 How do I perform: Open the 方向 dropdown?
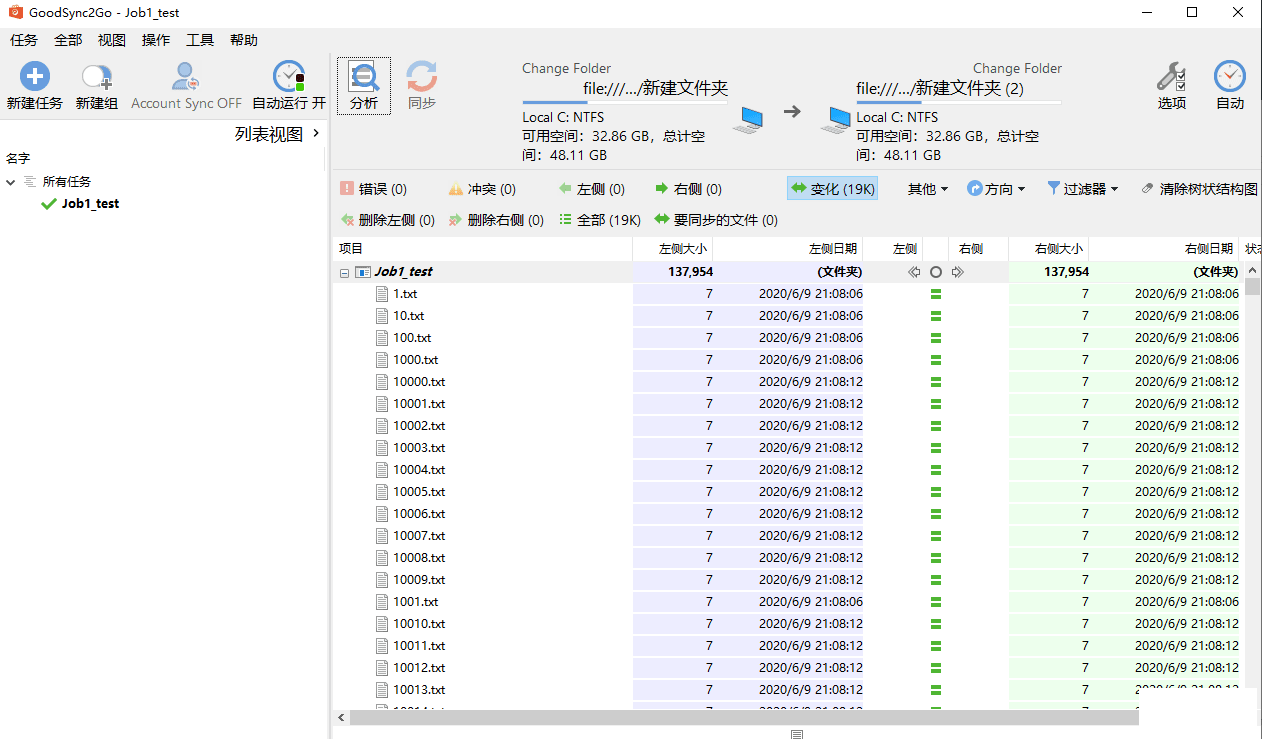tap(996, 189)
